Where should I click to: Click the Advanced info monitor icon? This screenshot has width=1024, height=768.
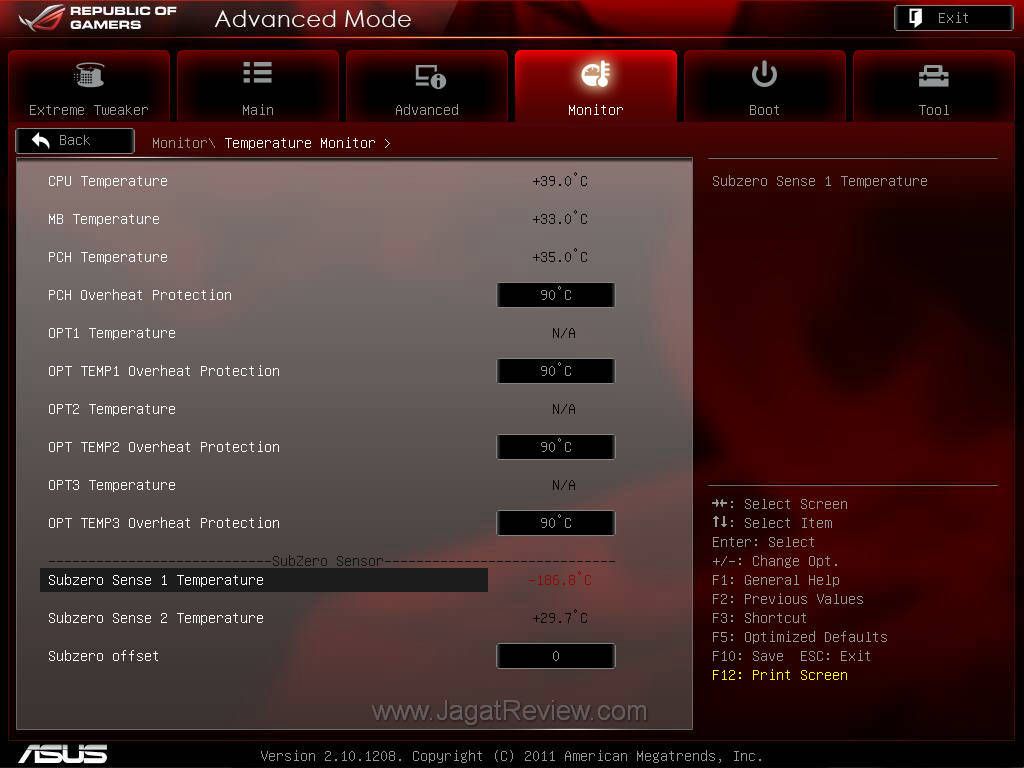coord(430,76)
